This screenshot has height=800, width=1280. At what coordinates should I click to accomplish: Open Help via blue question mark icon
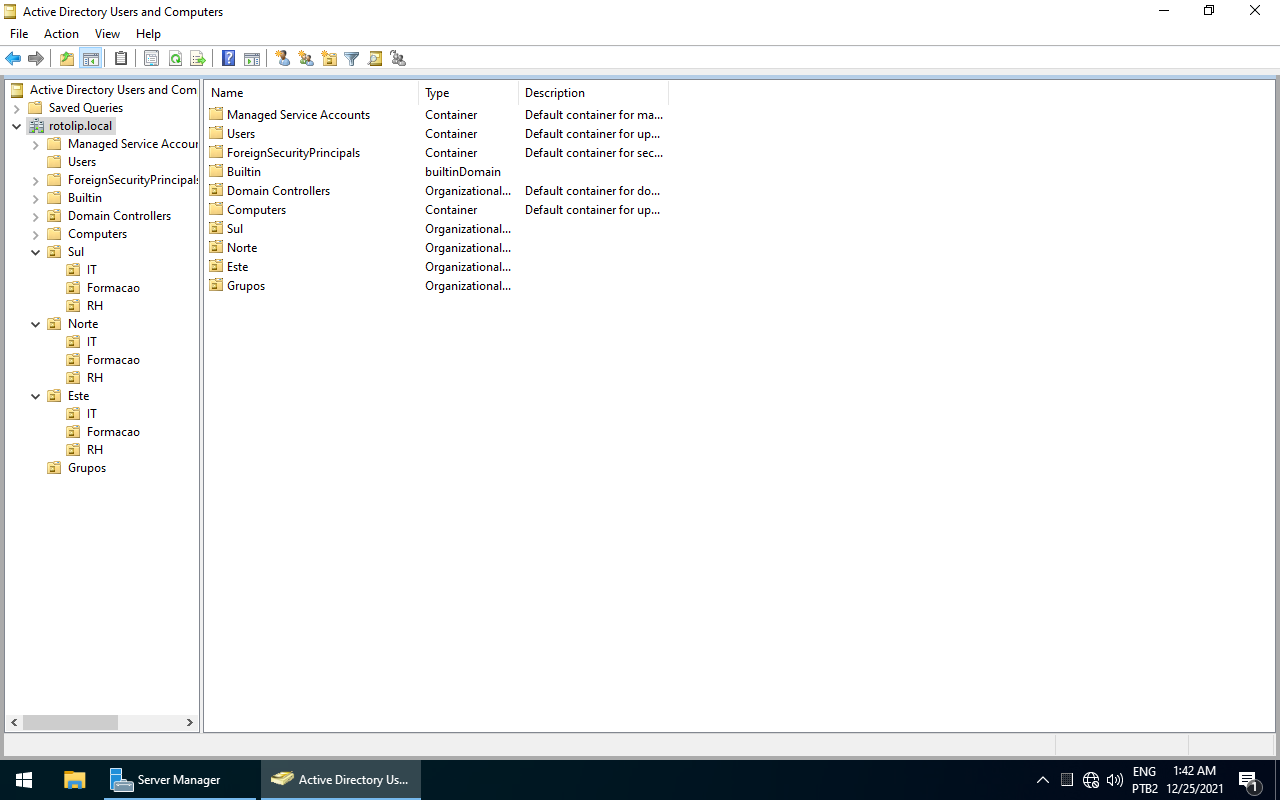click(228, 59)
